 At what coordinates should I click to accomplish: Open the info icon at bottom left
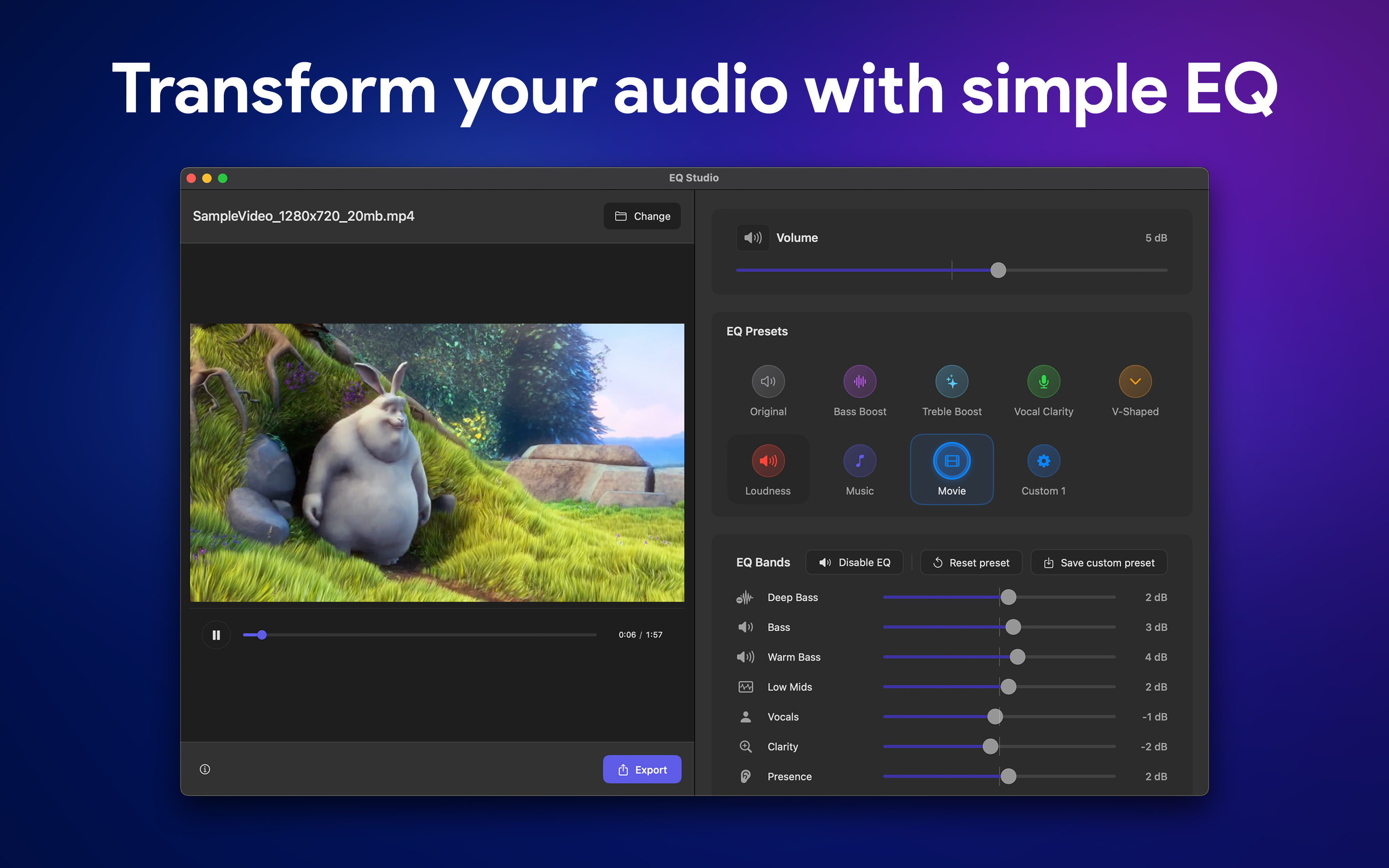pyautogui.click(x=205, y=769)
